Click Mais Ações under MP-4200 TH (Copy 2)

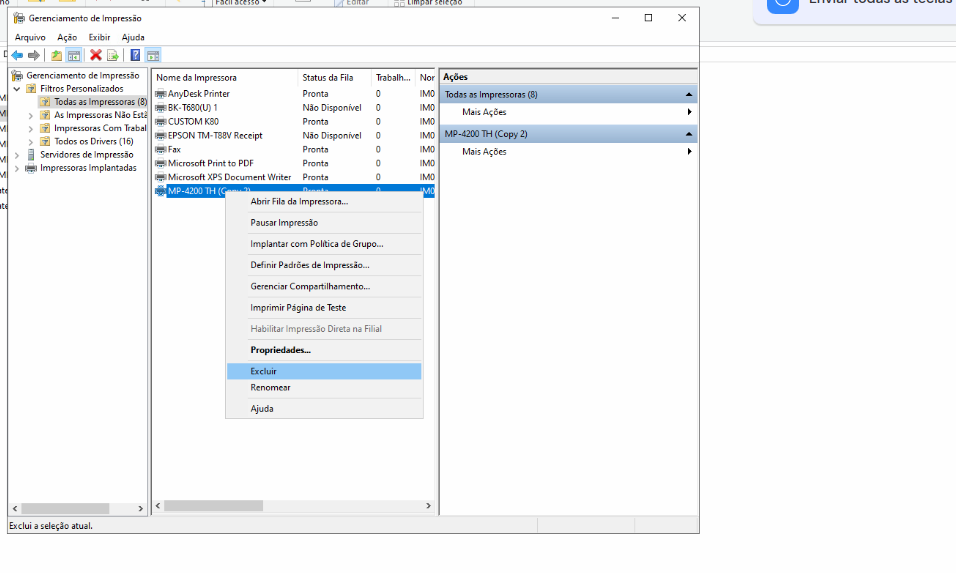[x=484, y=152]
